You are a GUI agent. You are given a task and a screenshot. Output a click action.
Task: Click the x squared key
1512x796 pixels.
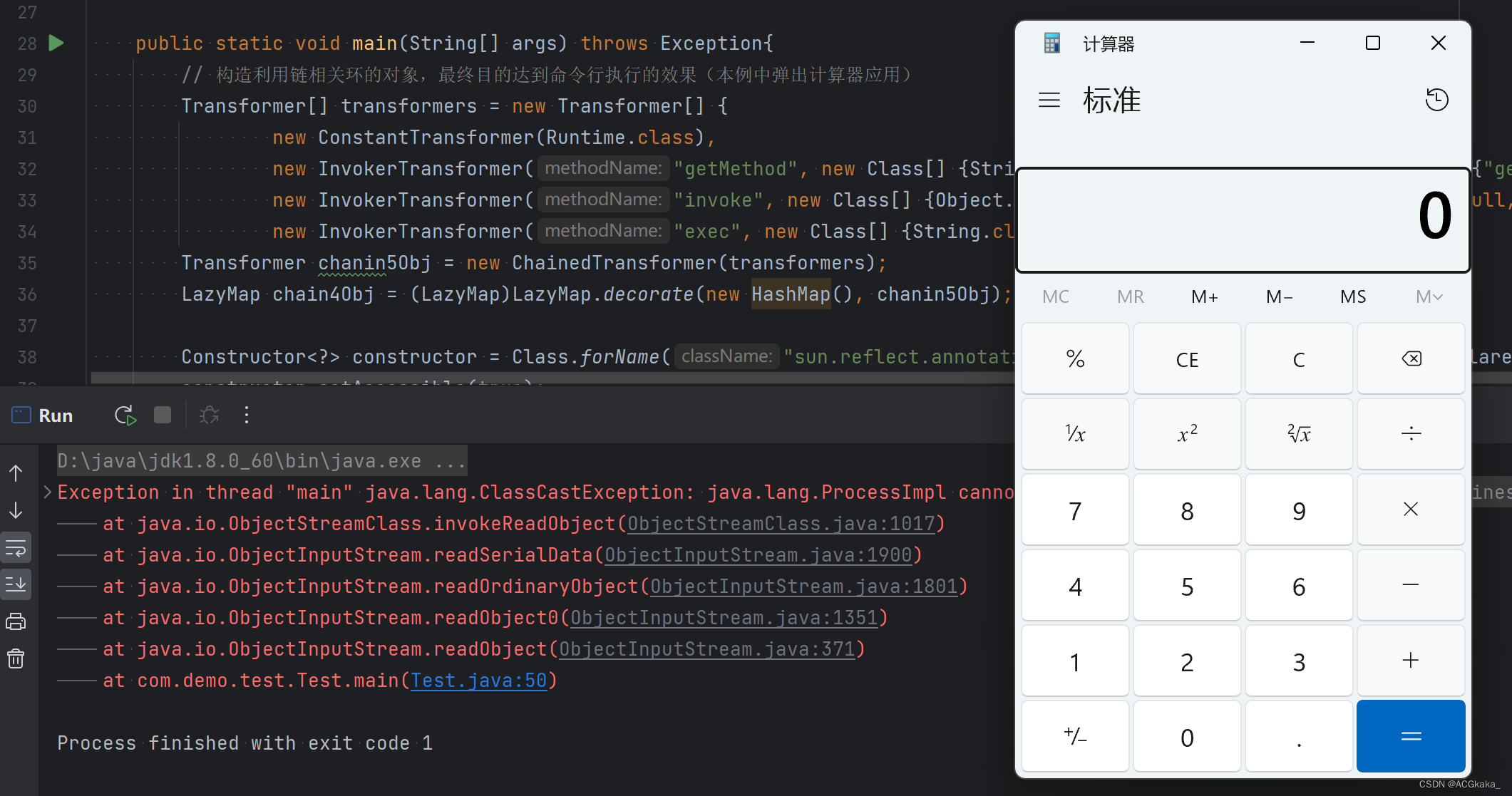click(1187, 433)
